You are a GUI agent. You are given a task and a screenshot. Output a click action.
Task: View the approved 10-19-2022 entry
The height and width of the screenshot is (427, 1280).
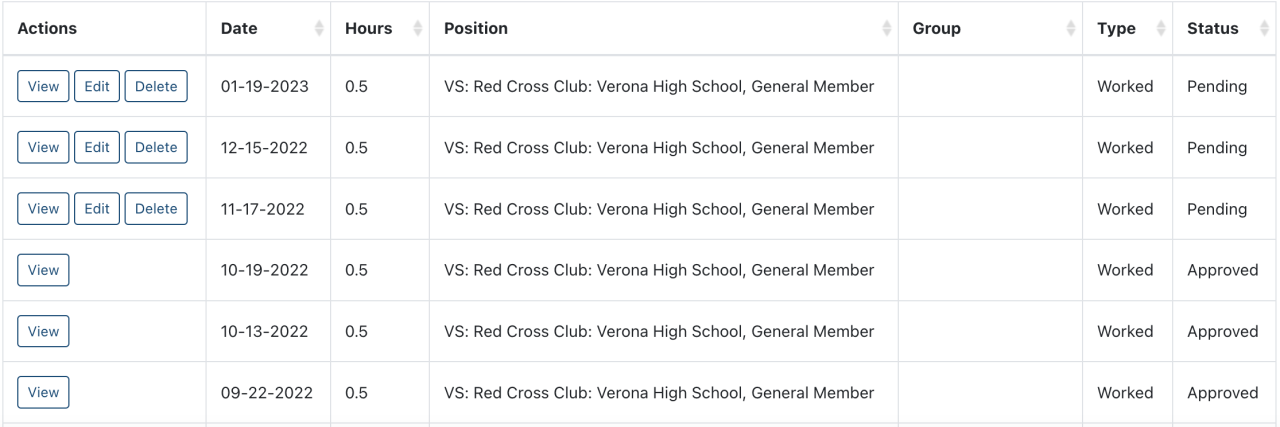pos(43,270)
